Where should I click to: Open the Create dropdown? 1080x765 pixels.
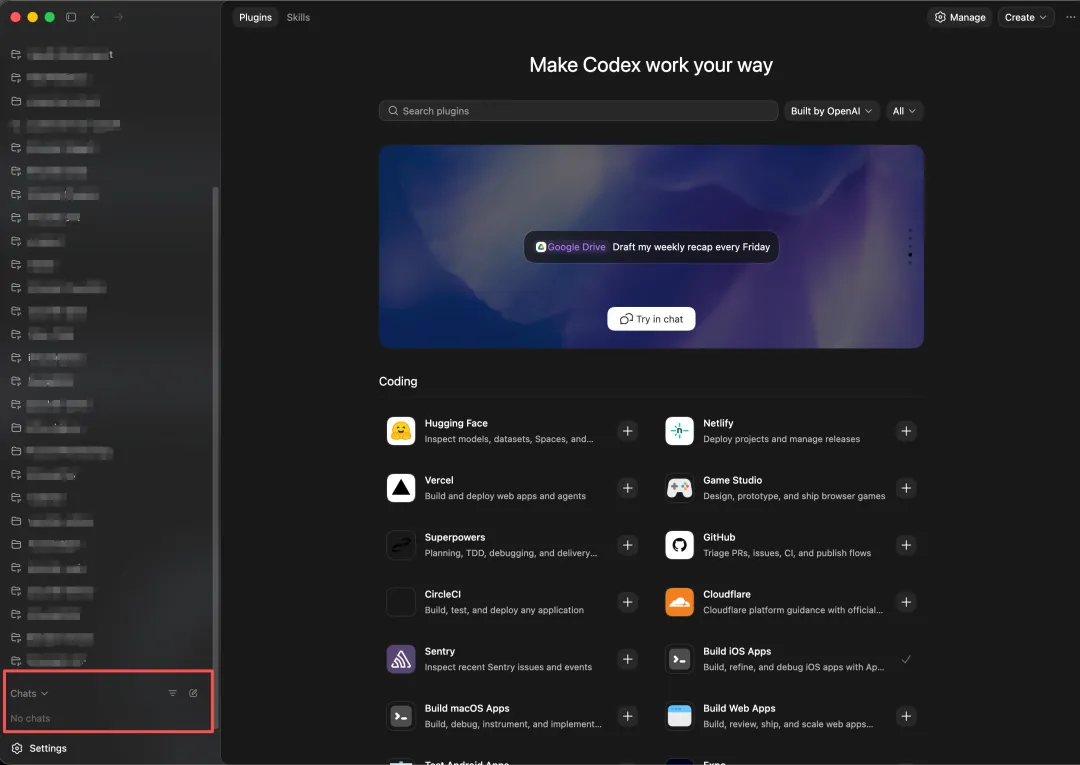1026,17
